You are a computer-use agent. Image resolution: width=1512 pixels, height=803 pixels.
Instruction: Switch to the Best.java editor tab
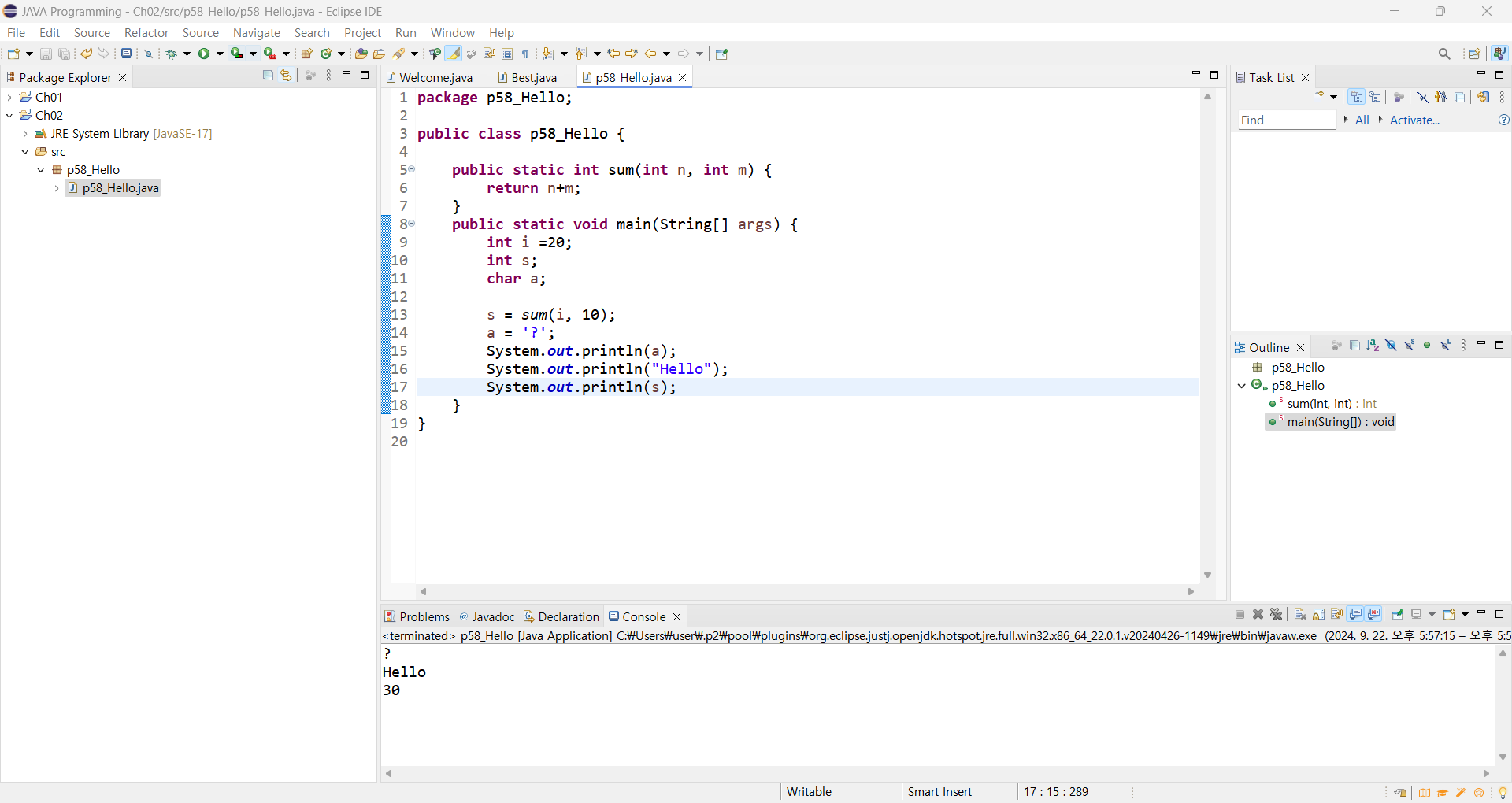(528, 77)
